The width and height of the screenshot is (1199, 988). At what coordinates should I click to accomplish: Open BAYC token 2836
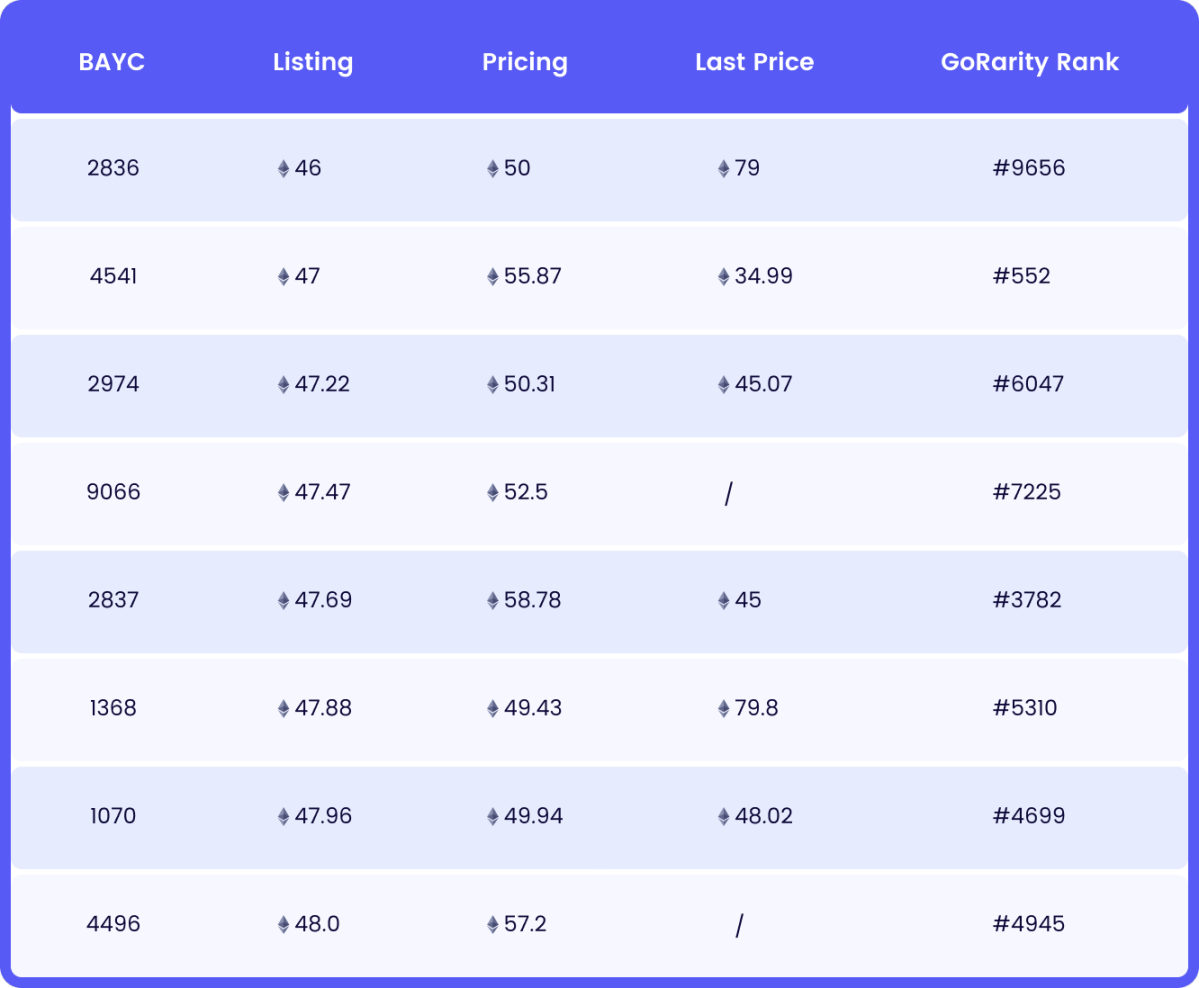click(x=113, y=168)
